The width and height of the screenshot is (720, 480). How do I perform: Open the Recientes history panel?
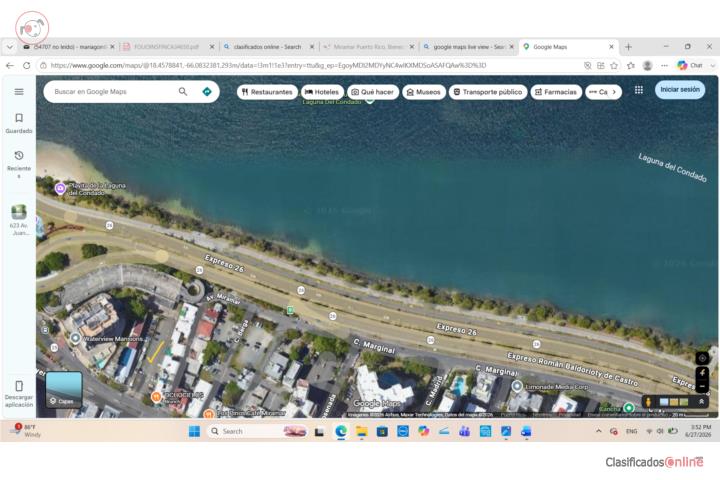[x=19, y=164]
